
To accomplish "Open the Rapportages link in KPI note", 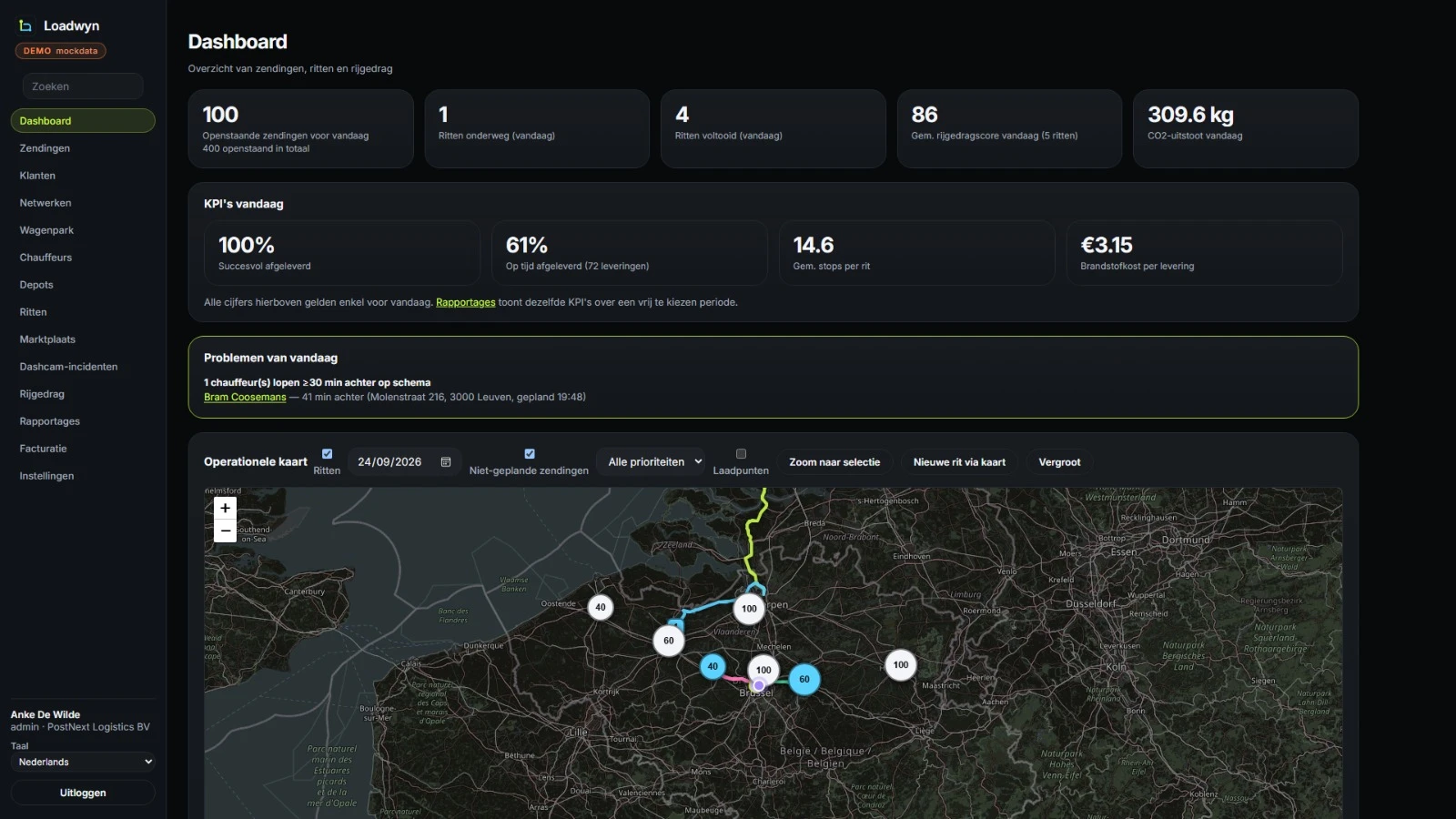I will 465,303.
